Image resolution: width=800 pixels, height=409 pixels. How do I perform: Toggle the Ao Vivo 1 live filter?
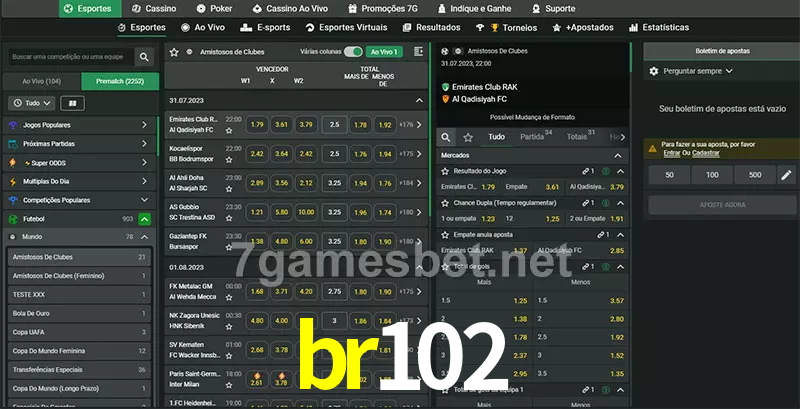[x=383, y=51]
